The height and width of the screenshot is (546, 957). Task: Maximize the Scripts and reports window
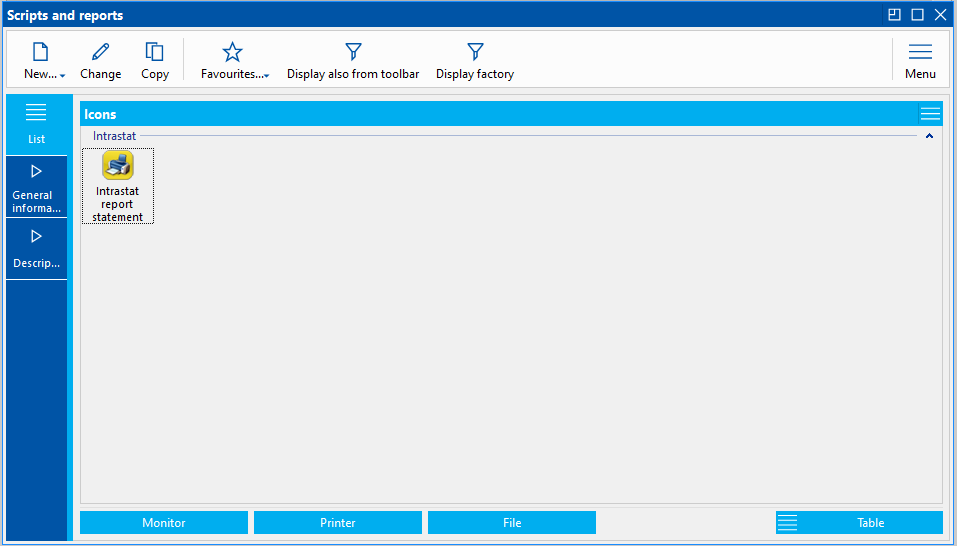(917, 15)
